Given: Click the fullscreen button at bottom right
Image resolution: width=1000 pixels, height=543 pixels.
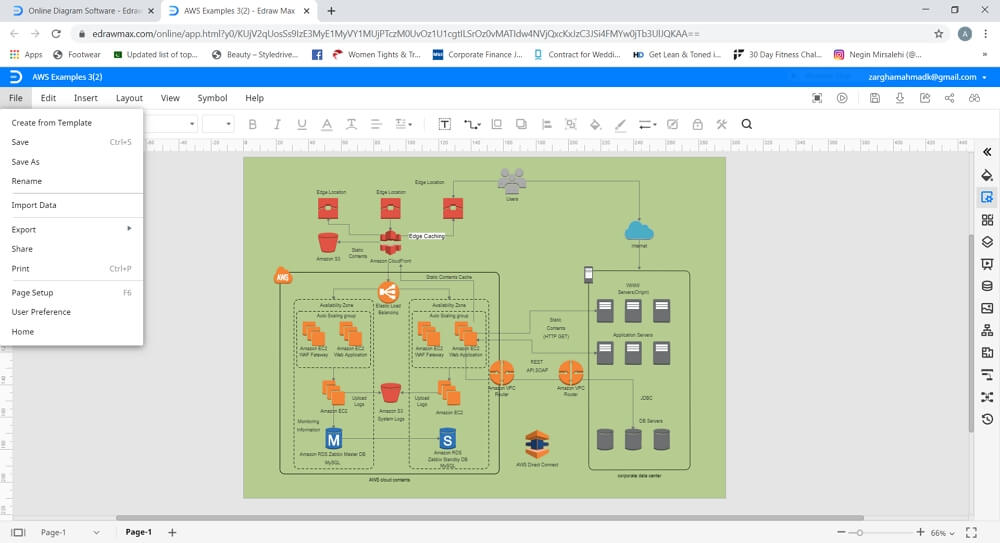Looking at the screenshot, I should click(x=971, y=533).
